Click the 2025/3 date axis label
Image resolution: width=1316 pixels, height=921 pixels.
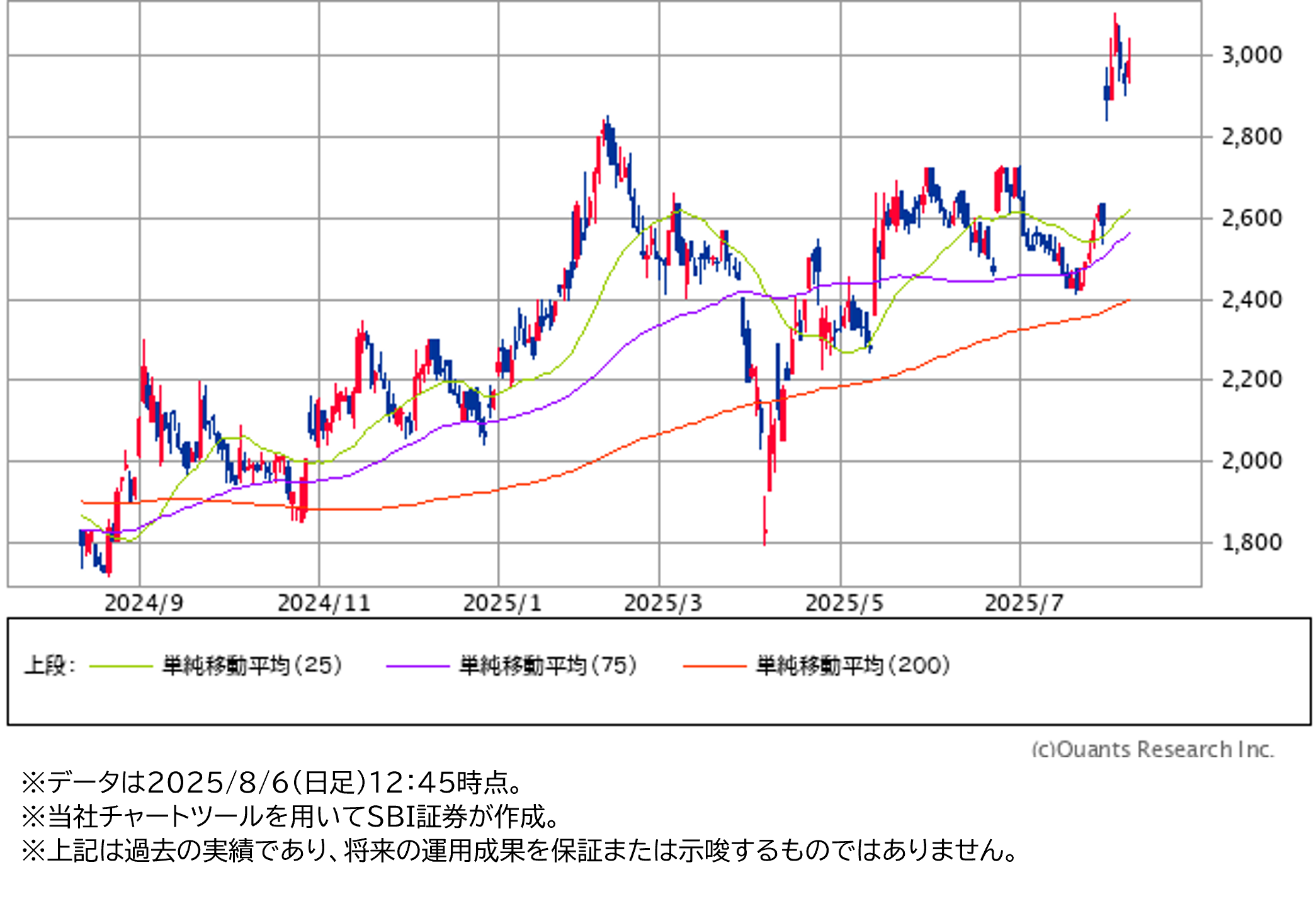(x=662, y=603)
